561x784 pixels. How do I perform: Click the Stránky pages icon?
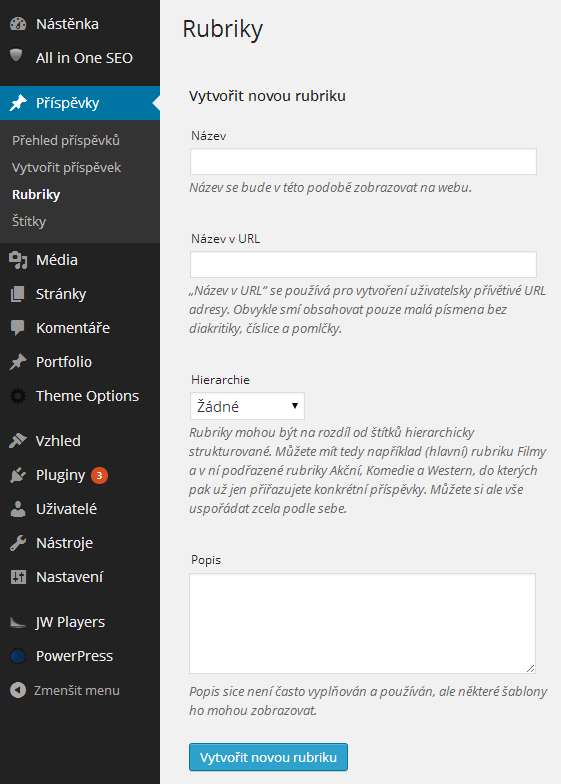[18, 294]
